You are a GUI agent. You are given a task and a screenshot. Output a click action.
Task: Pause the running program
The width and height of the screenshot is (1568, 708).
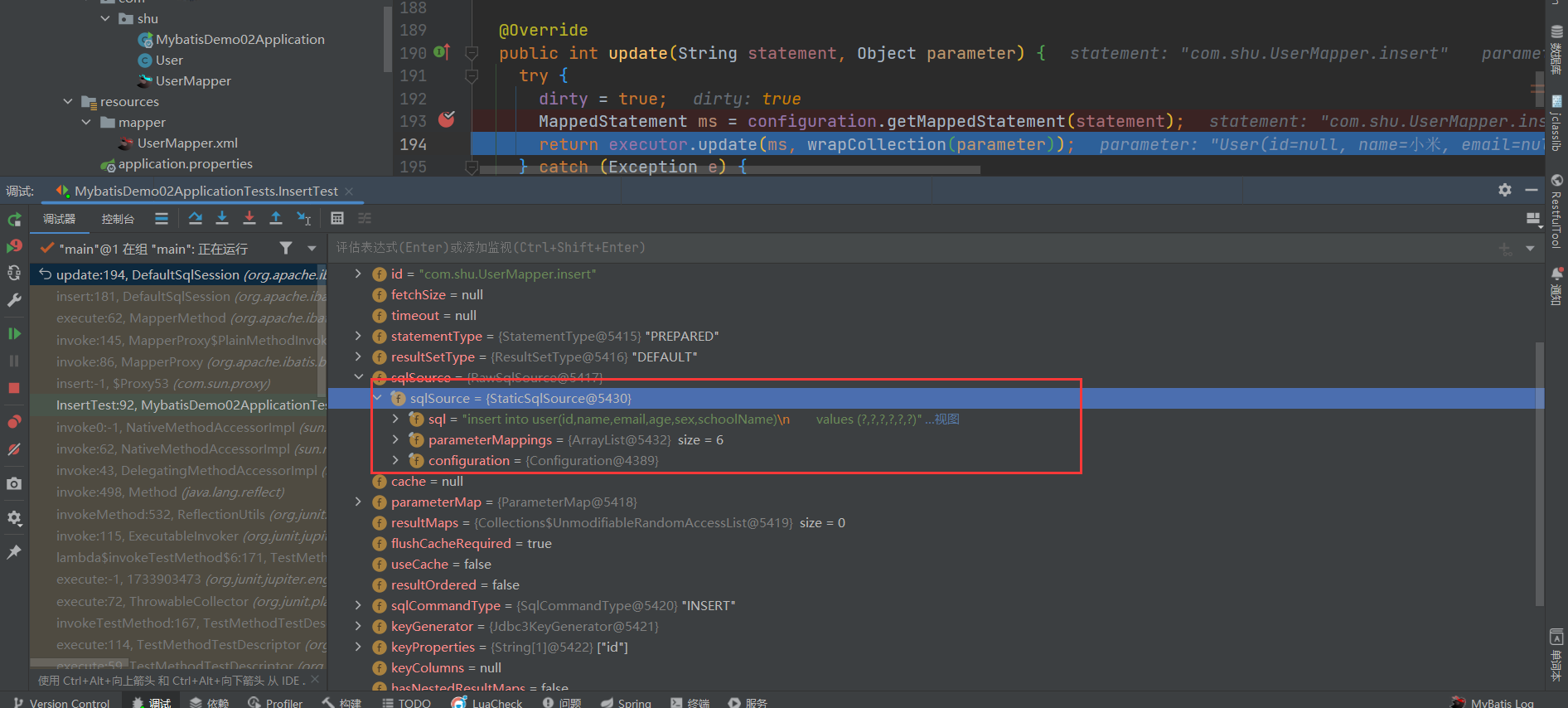pos(14,361)
